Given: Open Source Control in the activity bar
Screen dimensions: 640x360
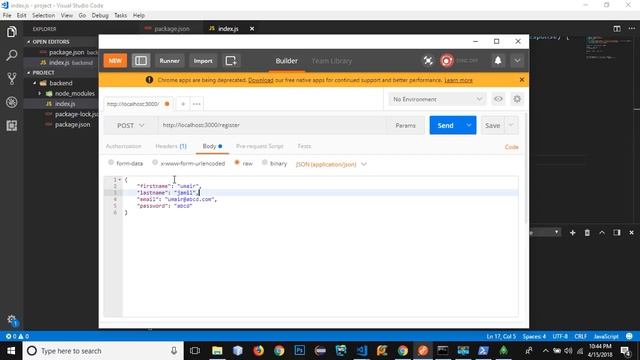Looking at the screenshot, I should pyautogui.click(x=11, y=78).
